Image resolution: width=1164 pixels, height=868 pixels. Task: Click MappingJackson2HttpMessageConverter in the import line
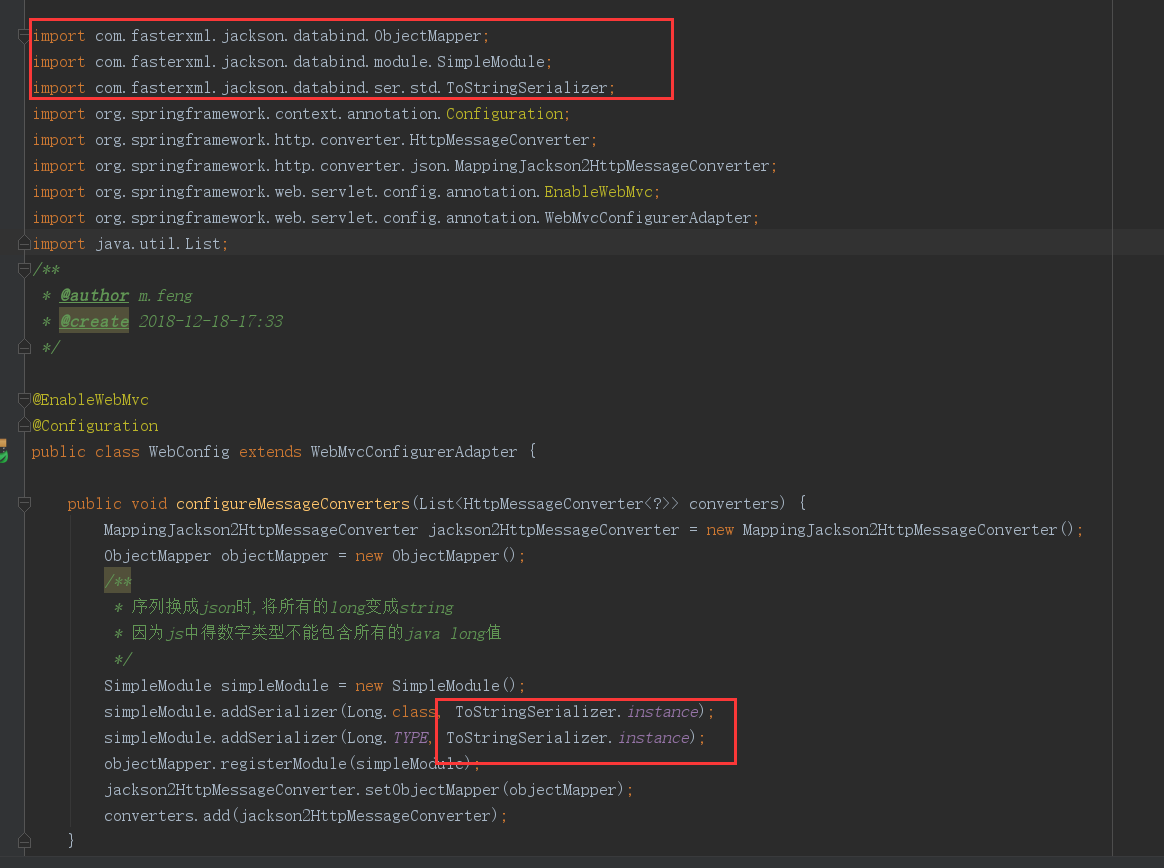[612, 166]
